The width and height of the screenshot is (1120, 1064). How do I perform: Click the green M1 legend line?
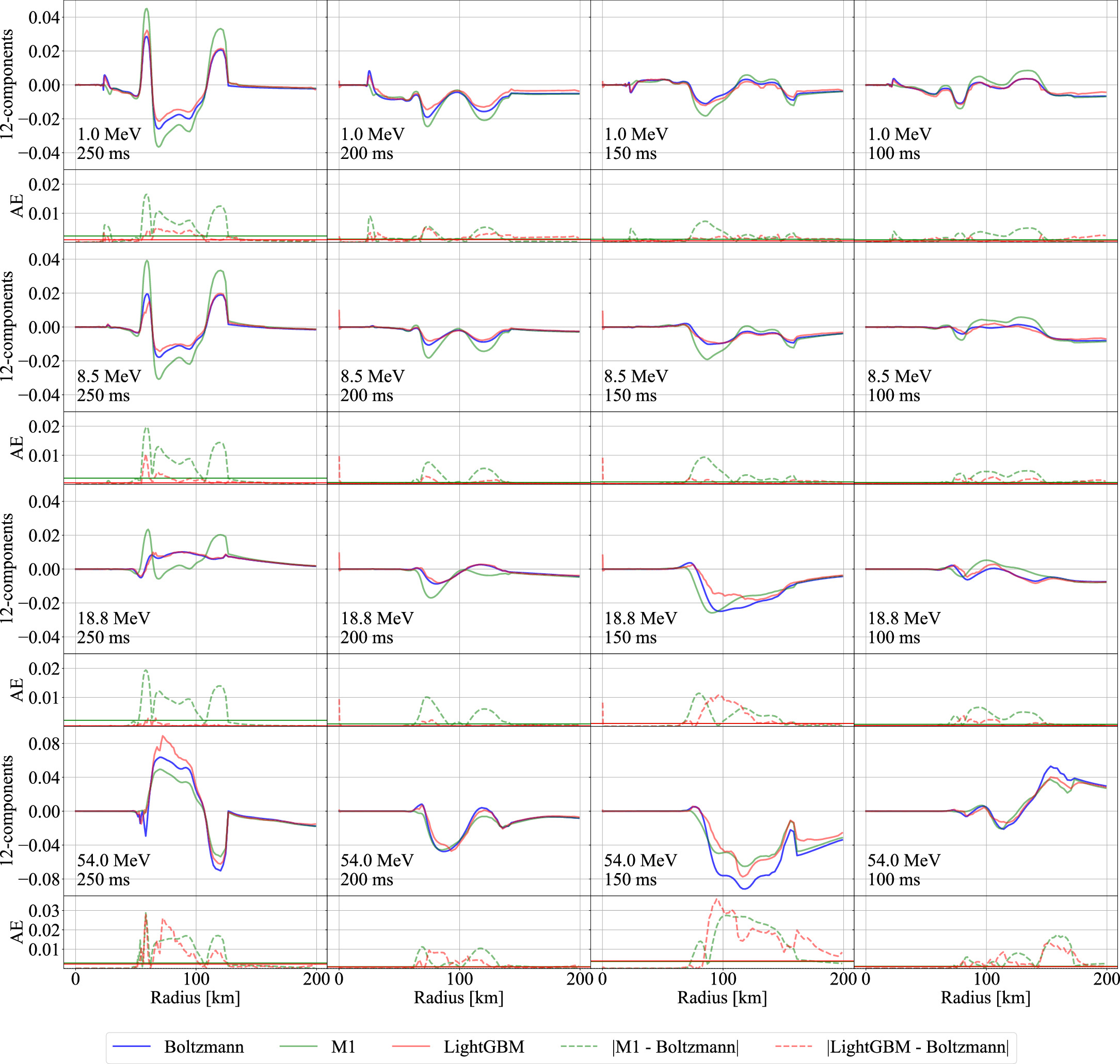298,1046
